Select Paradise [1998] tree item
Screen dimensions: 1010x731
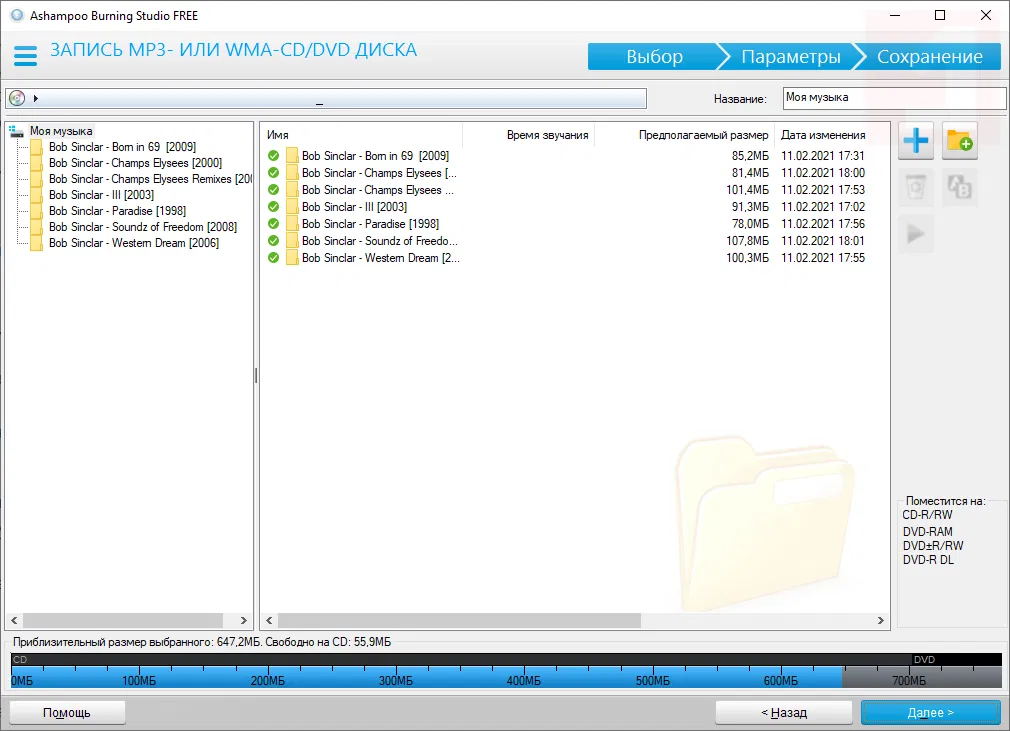(x=117, y=211)
